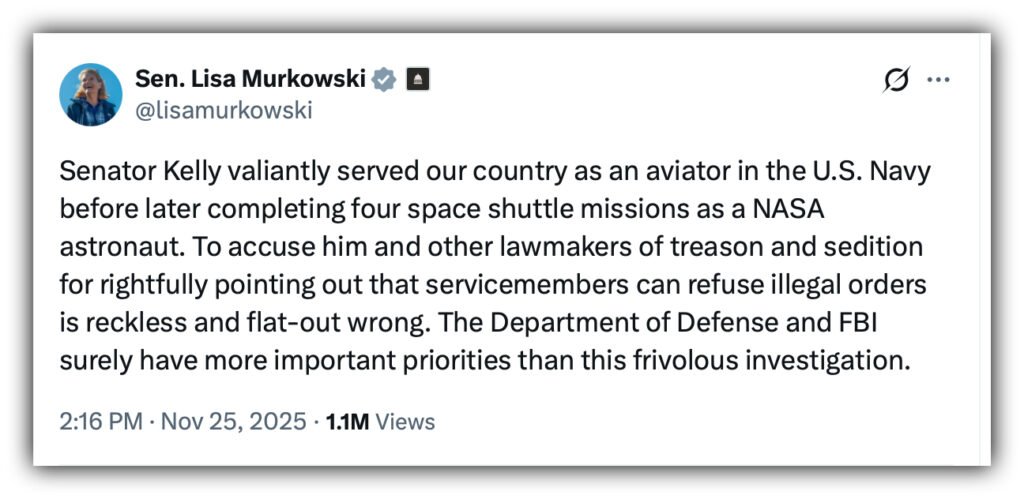The width and height of the screenshot is (1024, 499).
Task: Open the three-dot More options menu
Action: 938,80
